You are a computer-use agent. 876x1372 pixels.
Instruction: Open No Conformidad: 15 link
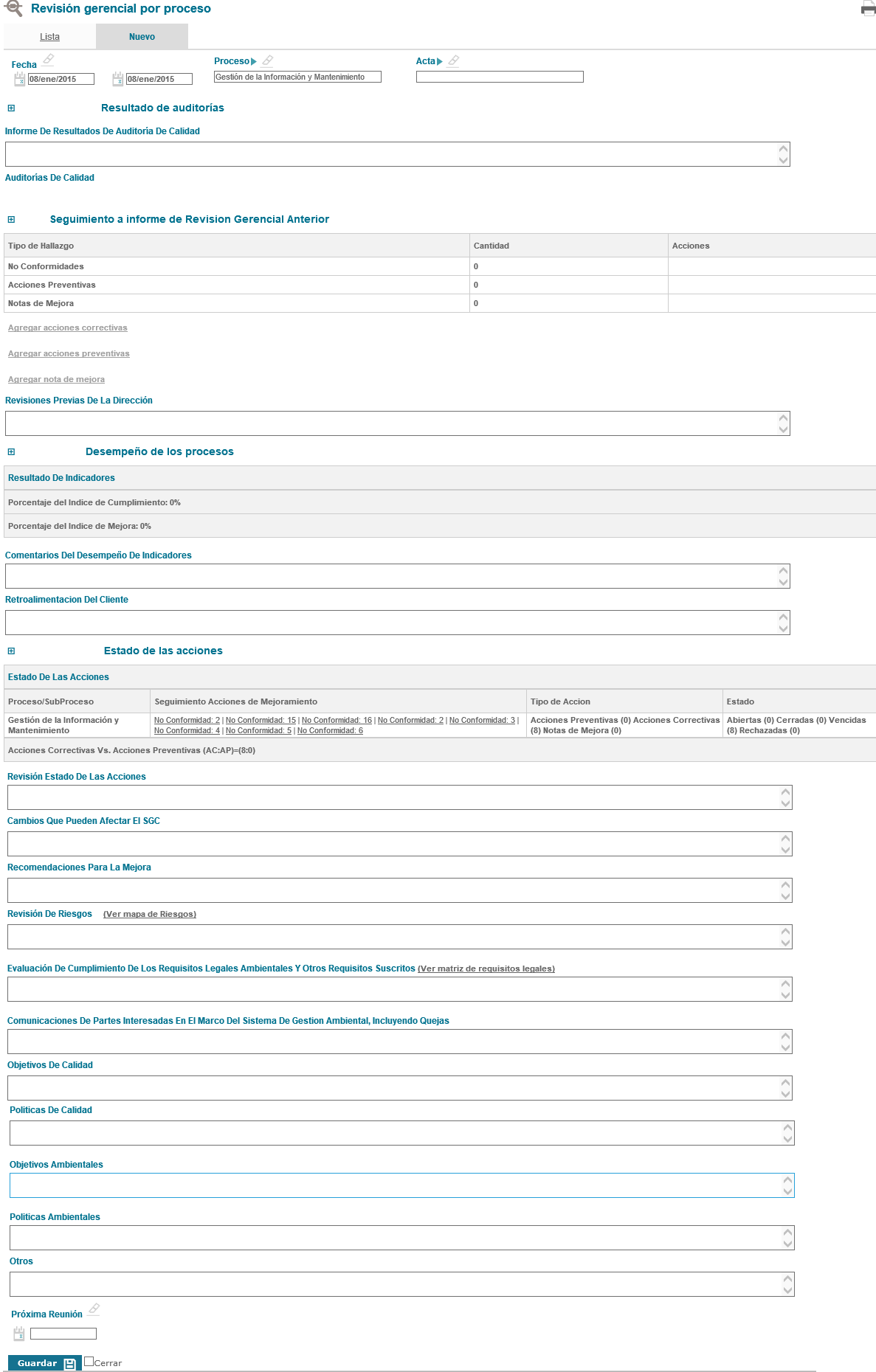coord(261,721)
